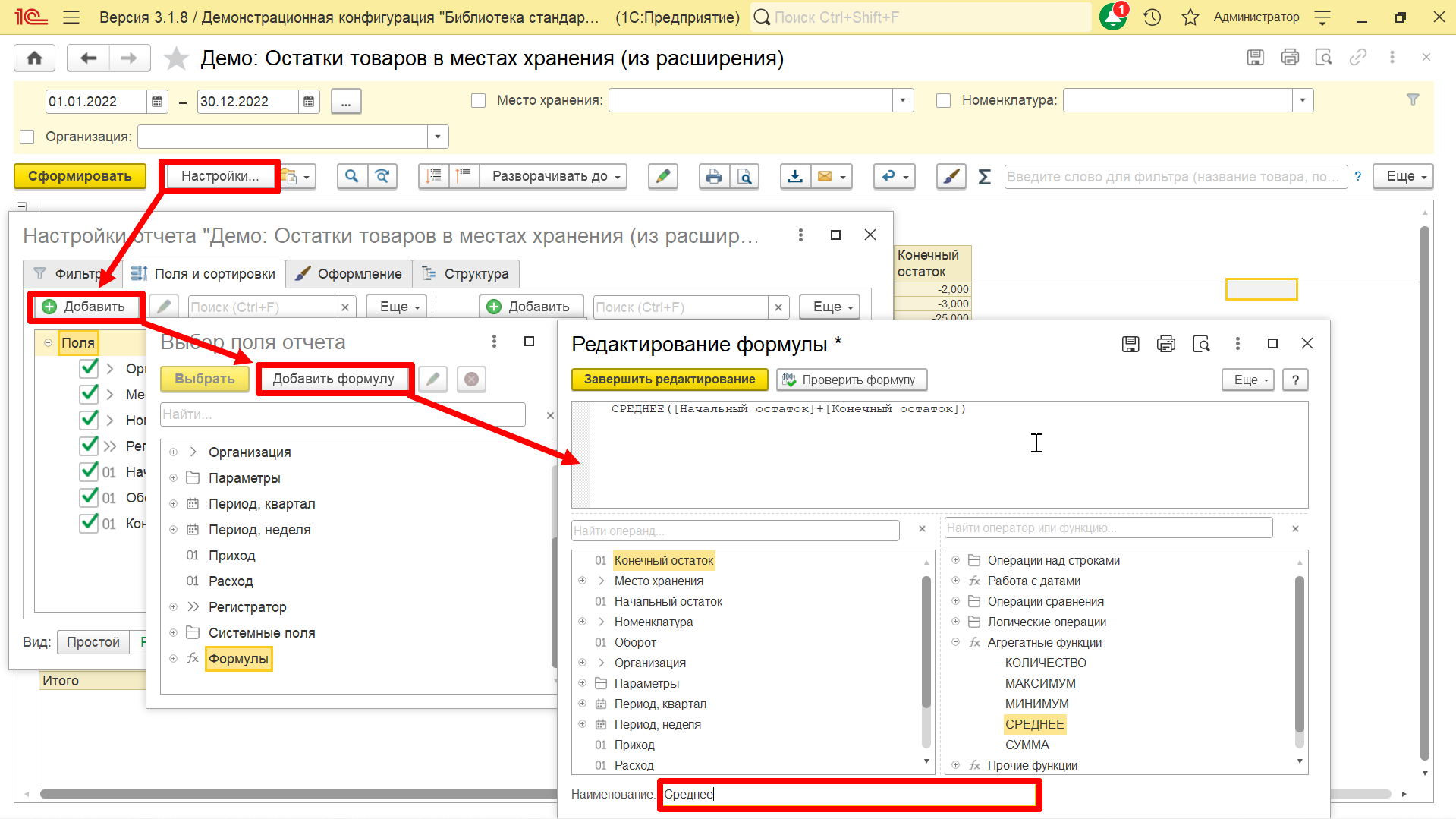Click the operands list scrollbar
The height and width of the screenshot is (819, 1456).
926,641
